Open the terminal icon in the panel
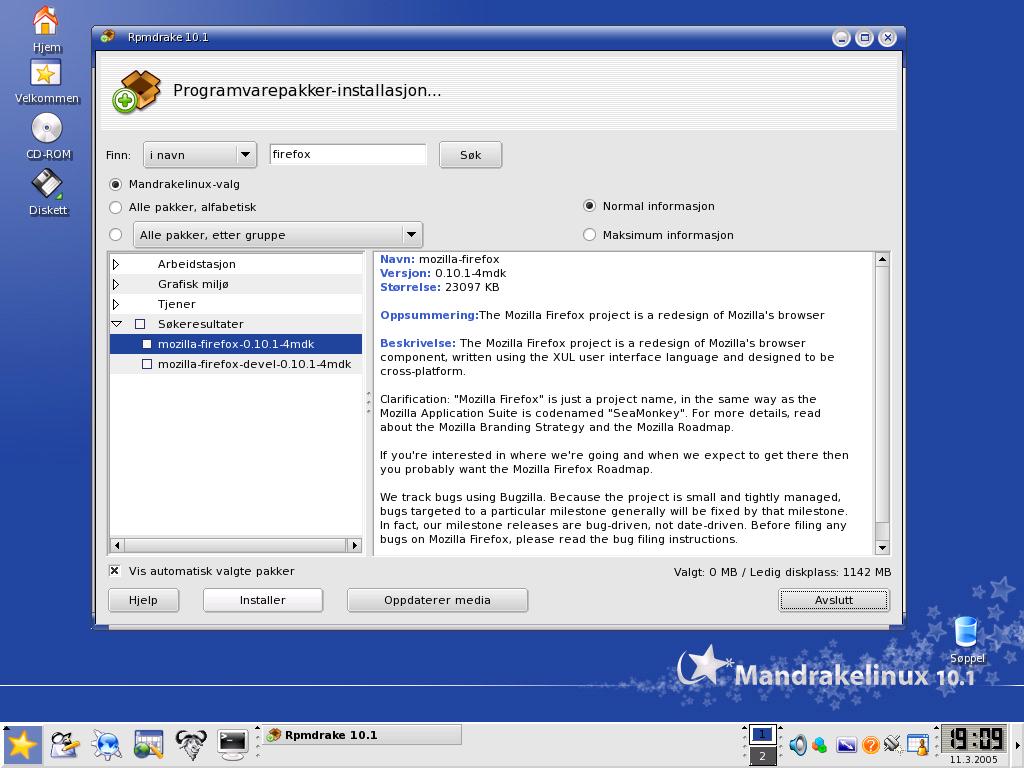Viewport: 1024px width, 768px height. pyautogui.click(x=232, y=744)
